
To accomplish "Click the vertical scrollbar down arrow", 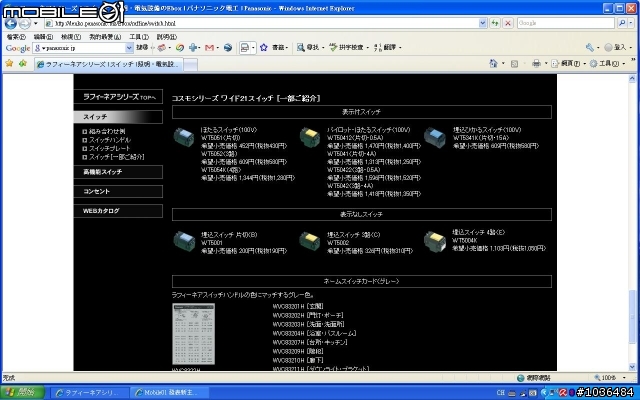I will pos(632,366).
